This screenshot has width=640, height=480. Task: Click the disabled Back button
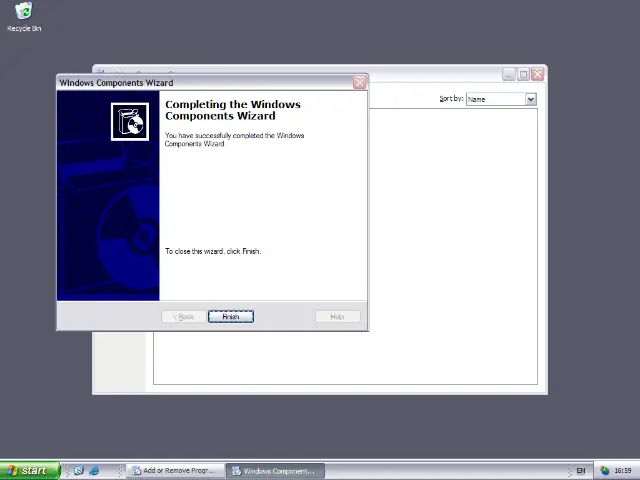[184, 317]
